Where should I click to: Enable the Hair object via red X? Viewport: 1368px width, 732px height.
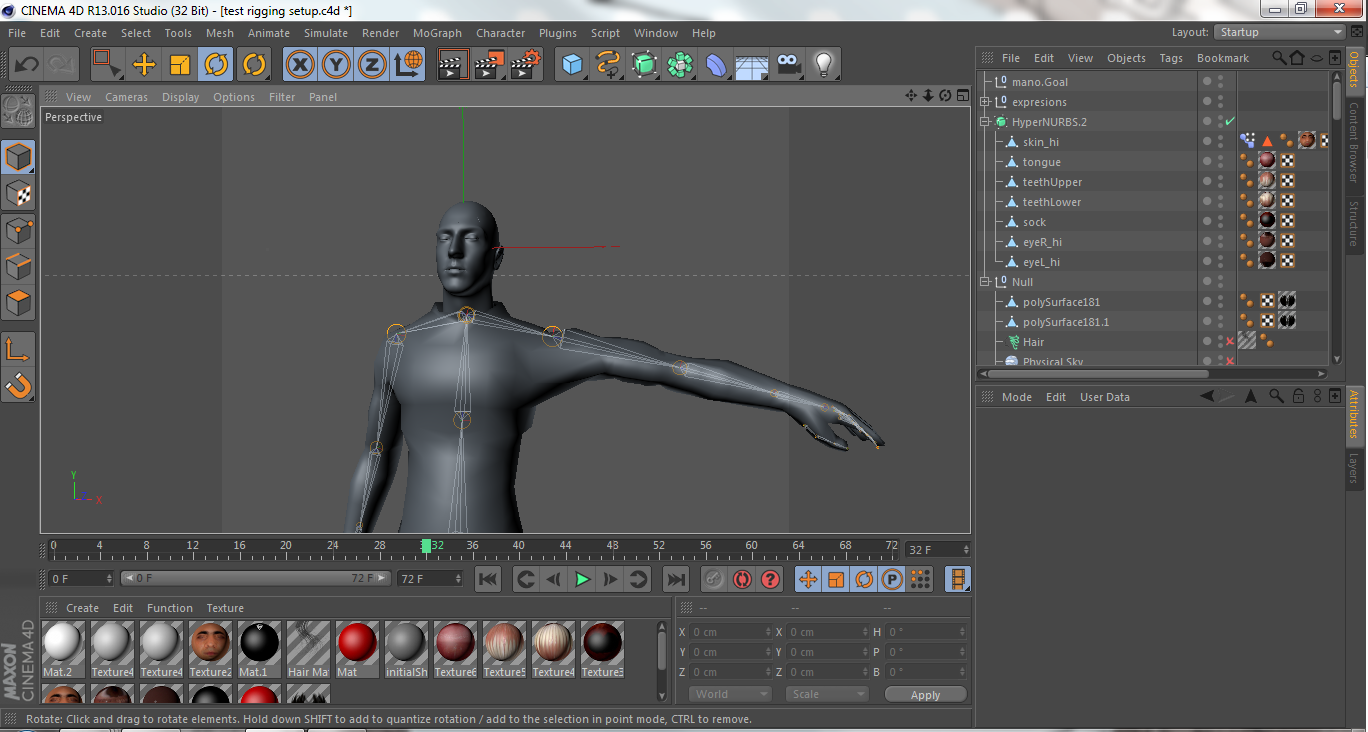[1230, 342]
